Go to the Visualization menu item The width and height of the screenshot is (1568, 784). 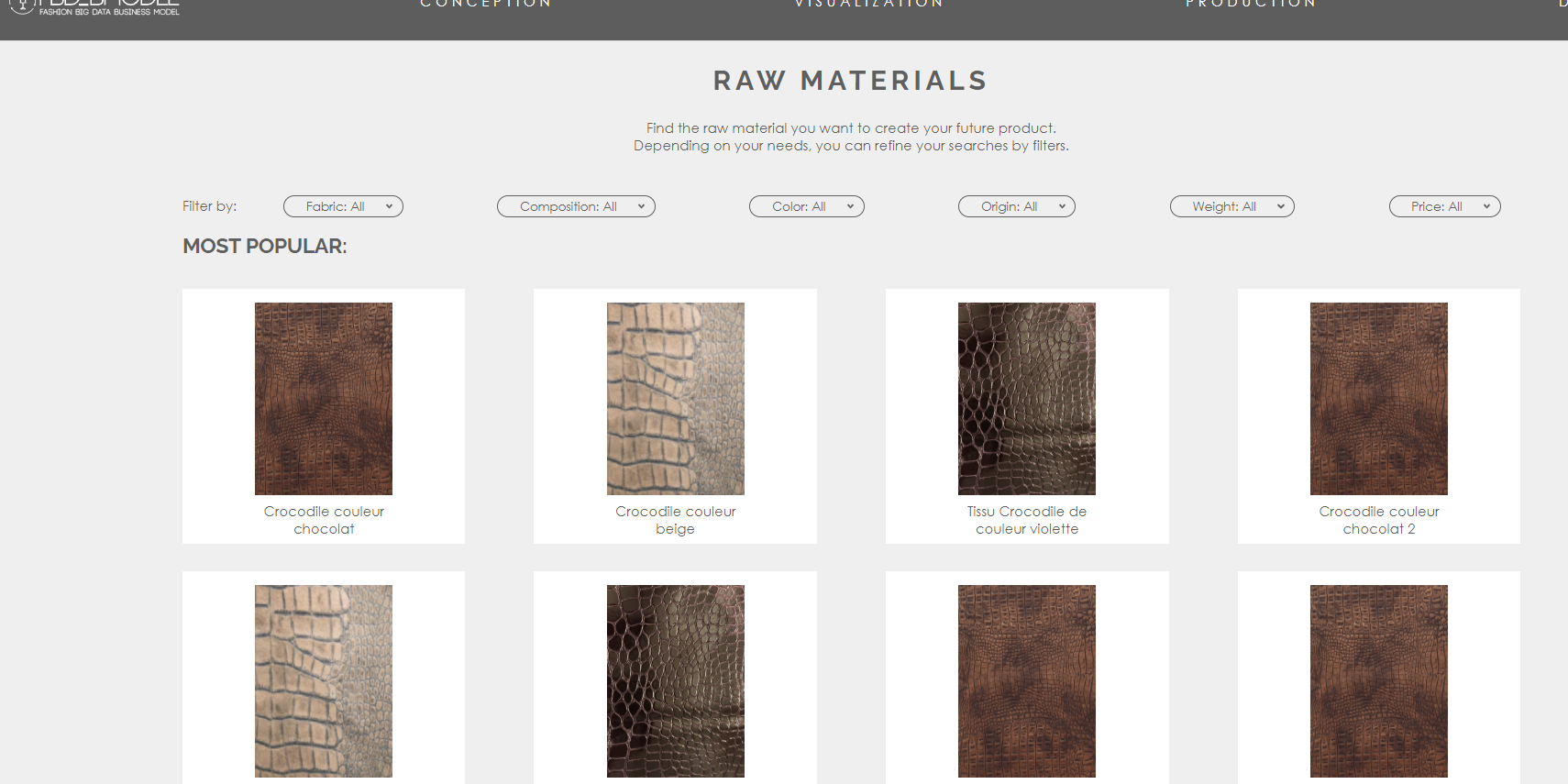(868, 5)
